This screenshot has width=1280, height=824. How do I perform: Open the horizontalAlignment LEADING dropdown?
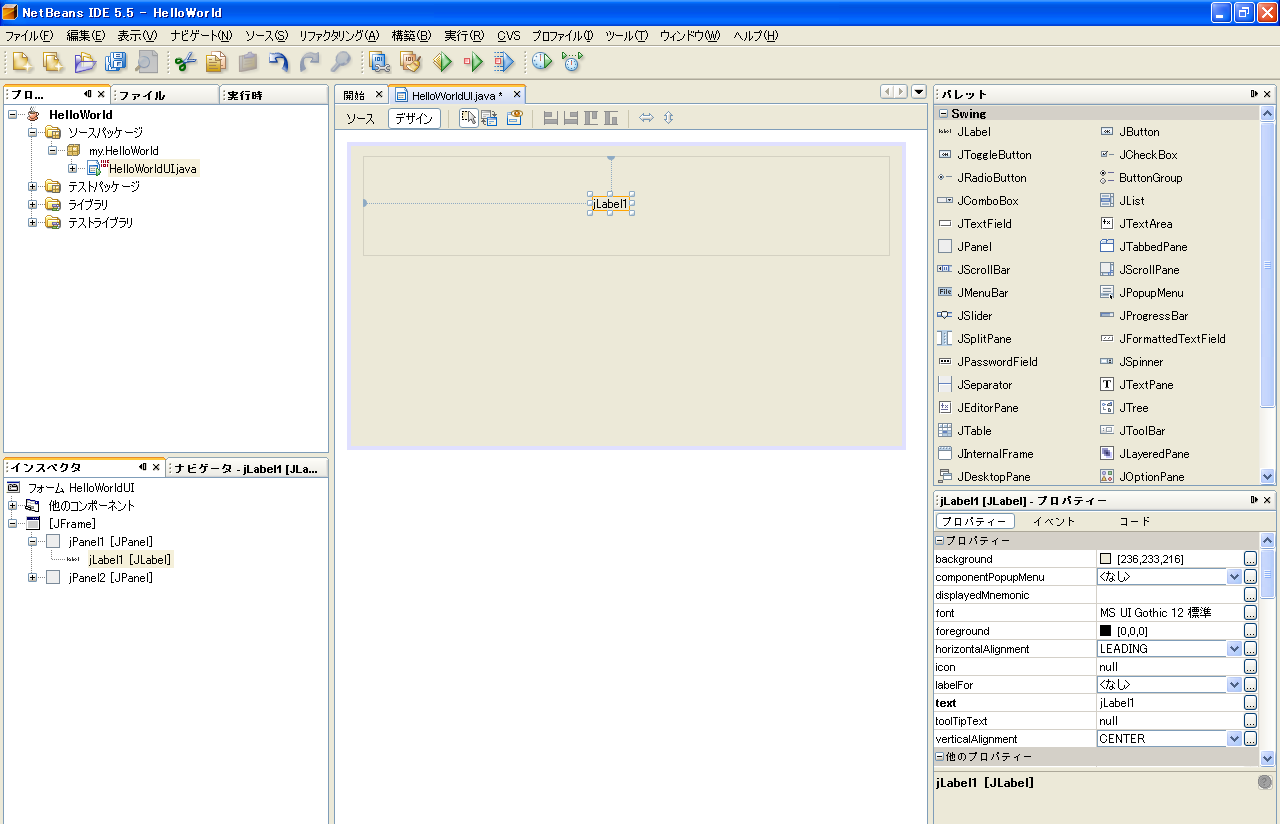(1233, 649)
